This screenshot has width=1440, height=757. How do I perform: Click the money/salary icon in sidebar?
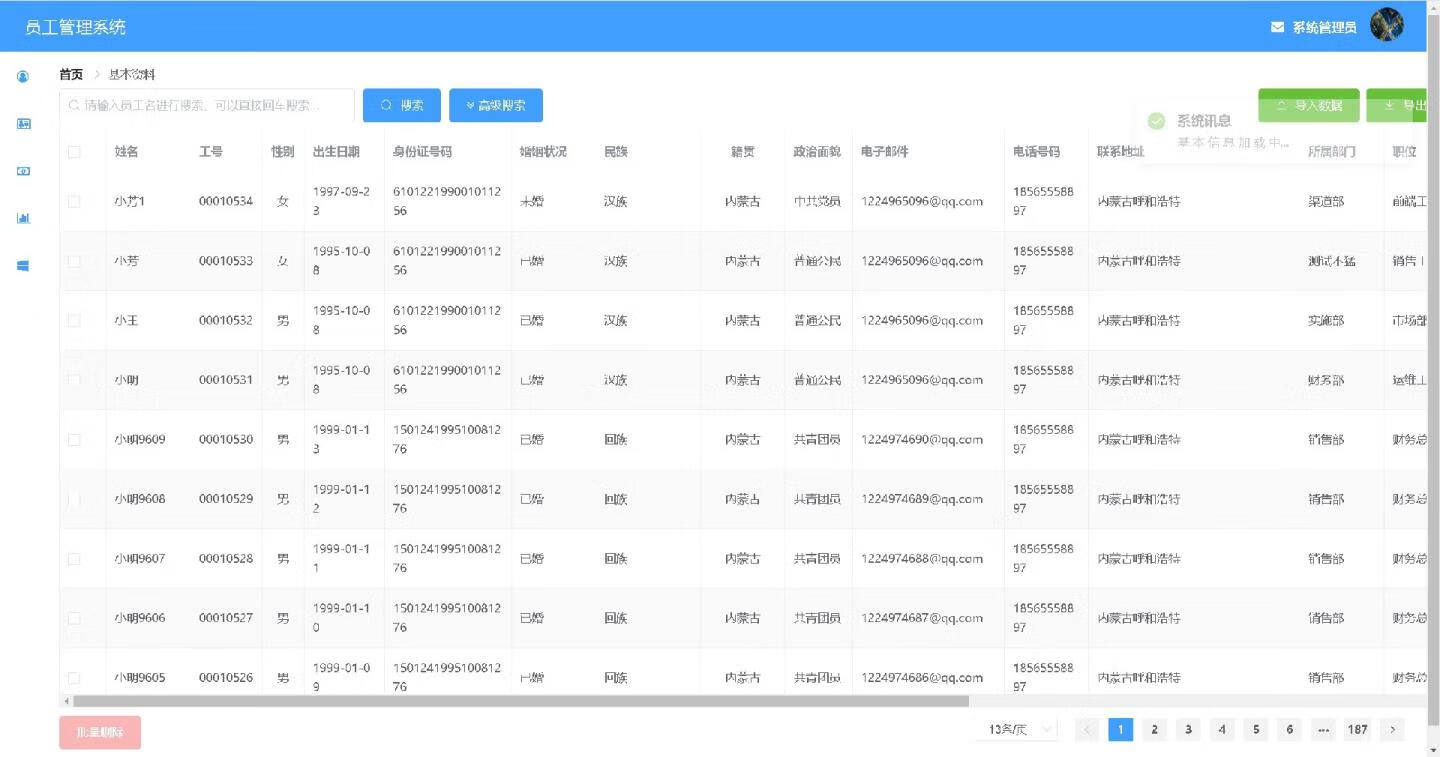click(x=23, y=171)
